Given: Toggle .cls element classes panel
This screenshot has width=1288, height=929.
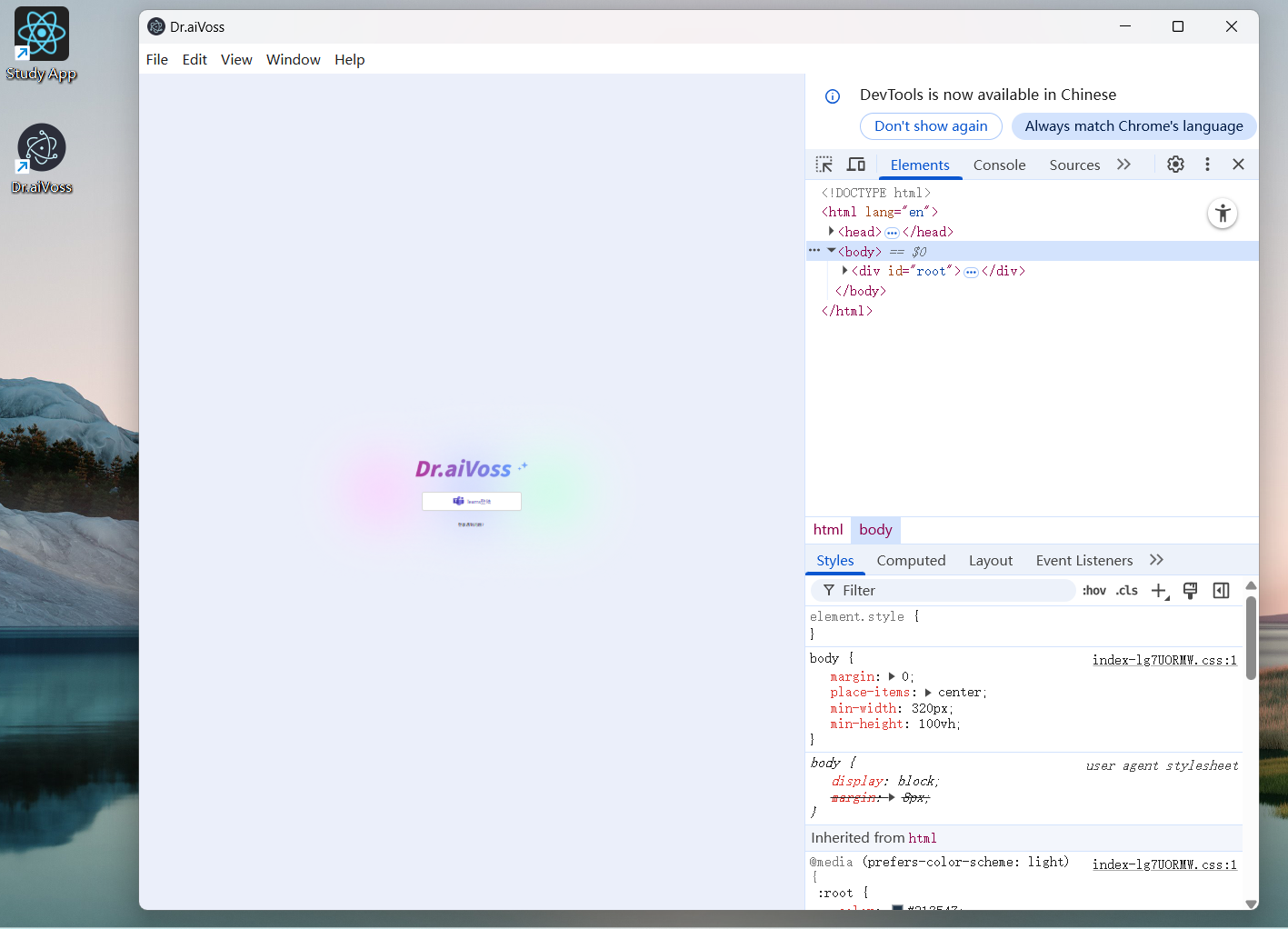Looking at the screenshot, I should 1127,591.
